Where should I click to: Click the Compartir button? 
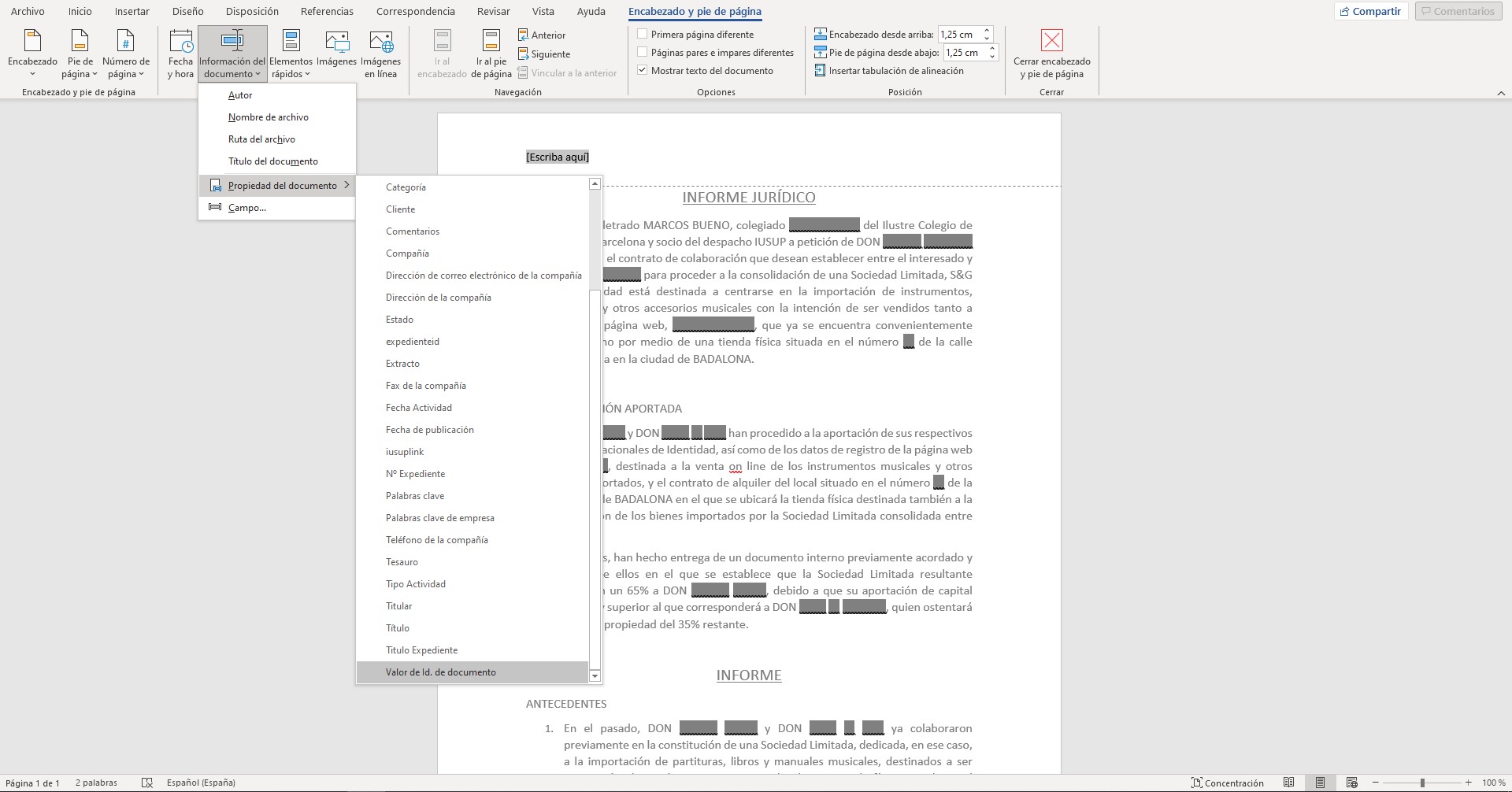(x=1370, y=11)
